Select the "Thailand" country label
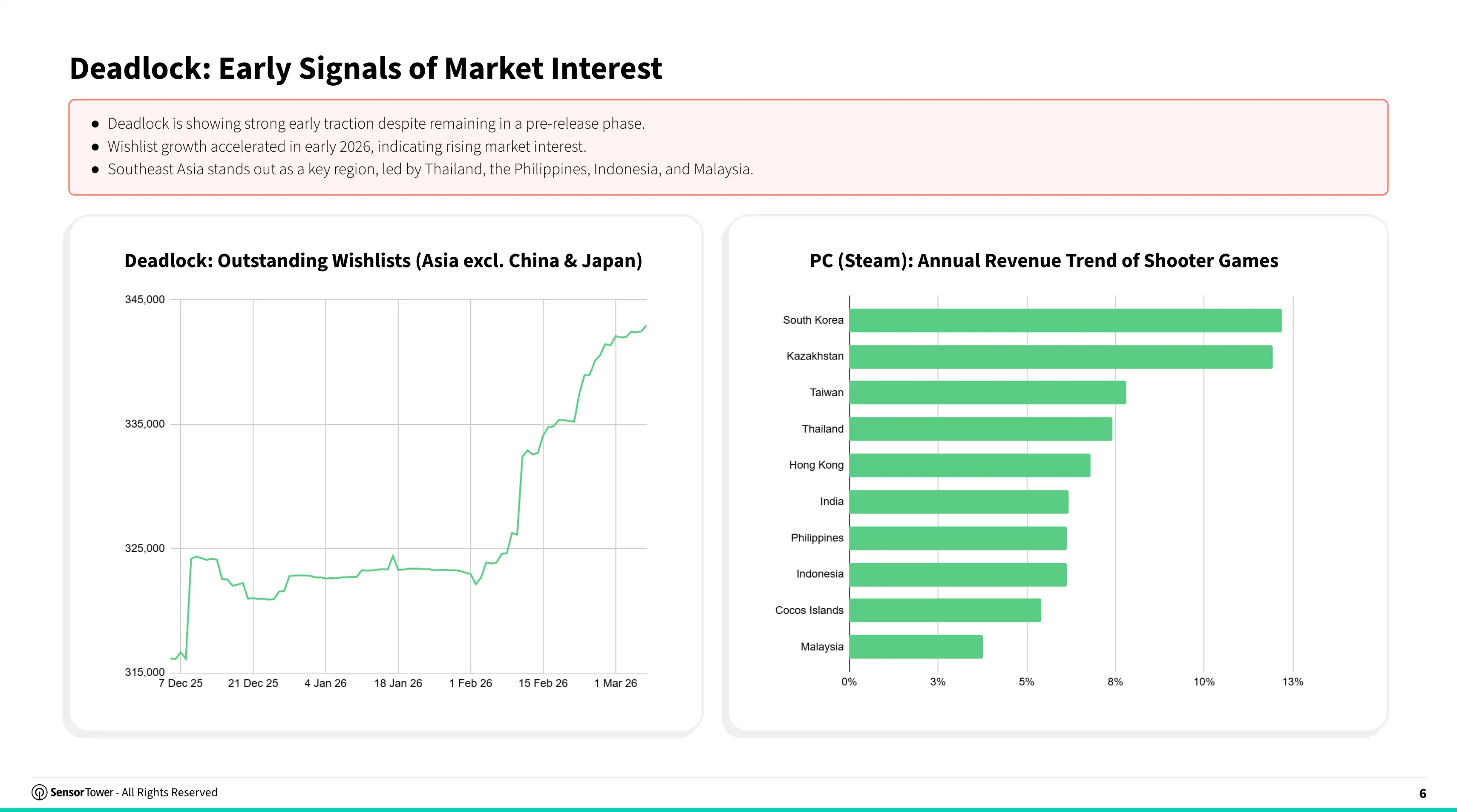1457x812 pixels. 822,429
